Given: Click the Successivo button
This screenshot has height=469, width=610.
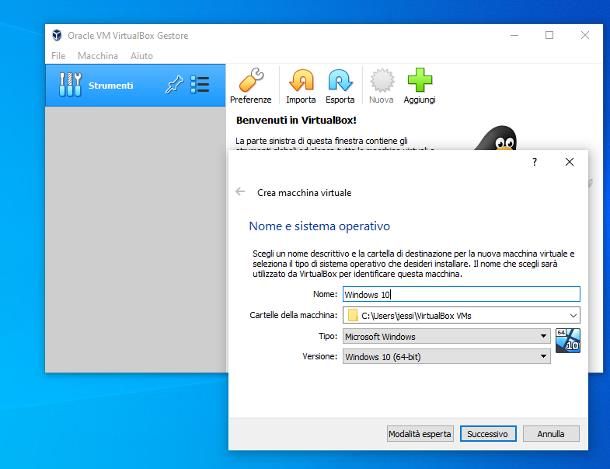Looking at the screenshot, I should (488, 434).
